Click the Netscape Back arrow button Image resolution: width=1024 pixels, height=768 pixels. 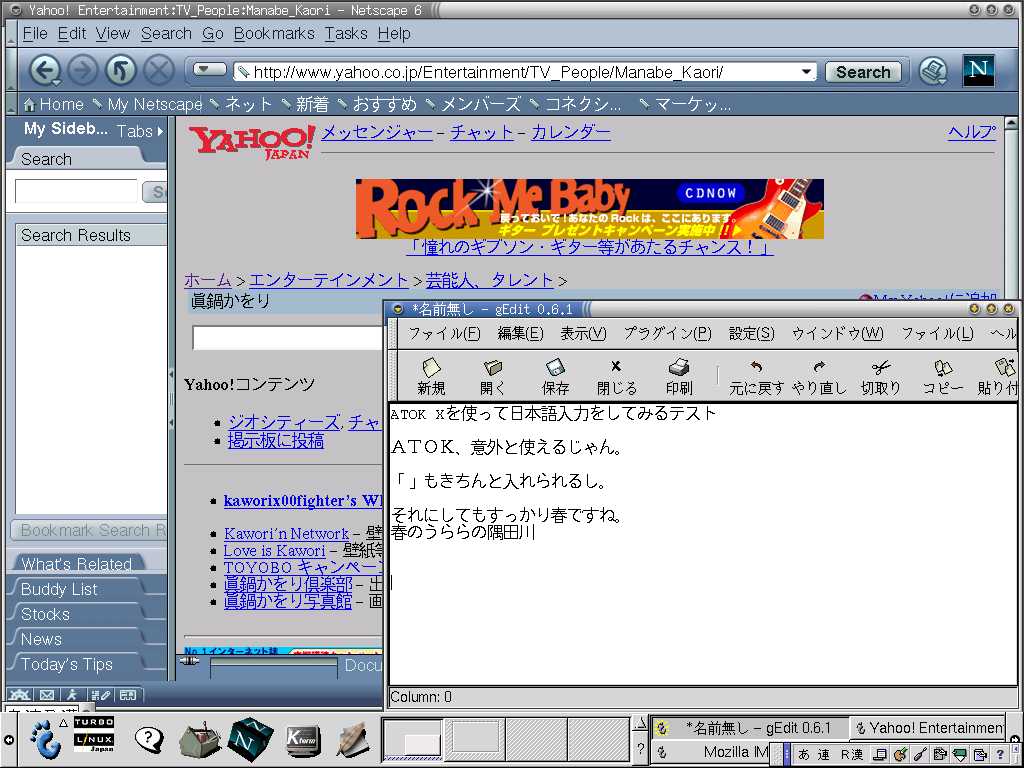point(44,71)
